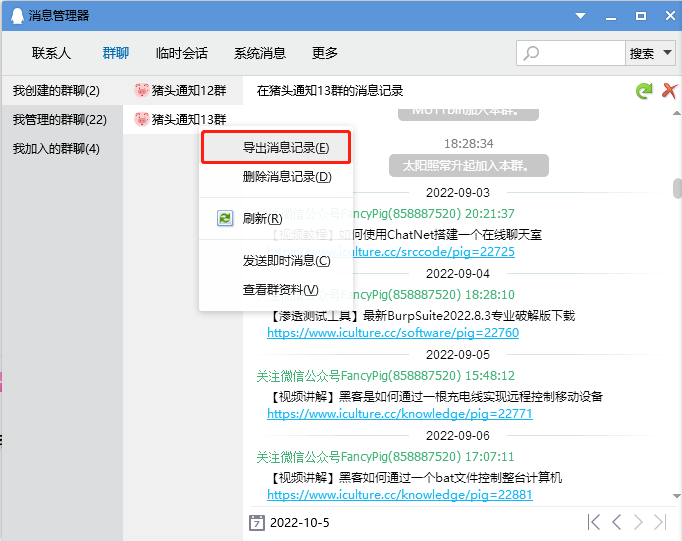Image resolution: width=682 pixels, height=541 pixels.
Task: Click the message list scrollbar thumb
Action: tap(677, 188)
